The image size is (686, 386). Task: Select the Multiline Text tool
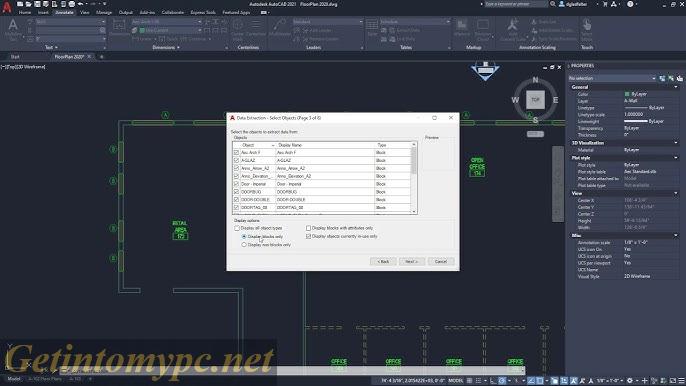pos(13,29)
